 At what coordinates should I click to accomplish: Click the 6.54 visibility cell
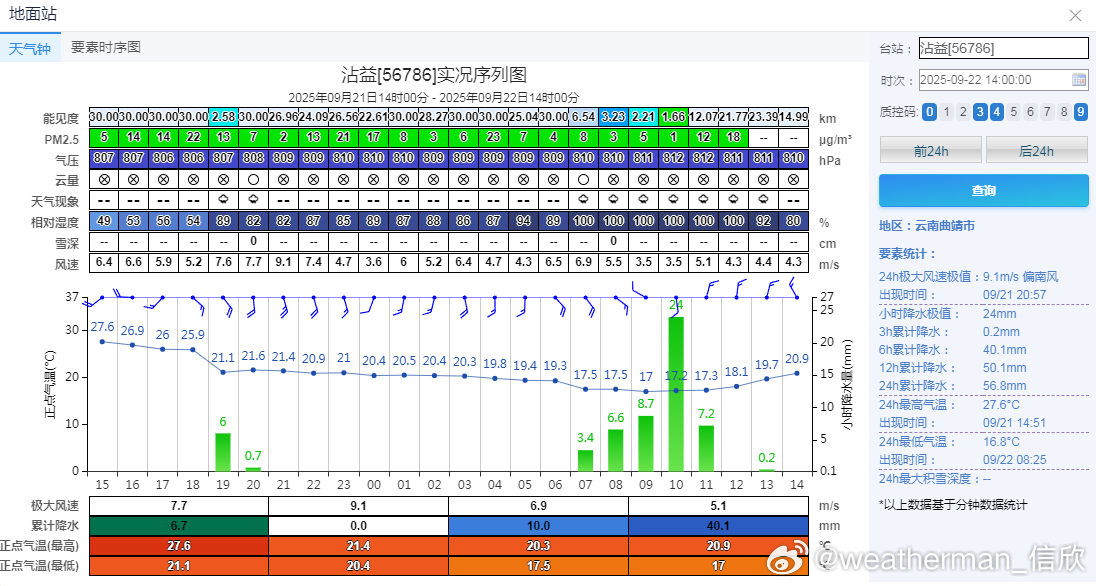coord(584,117)
